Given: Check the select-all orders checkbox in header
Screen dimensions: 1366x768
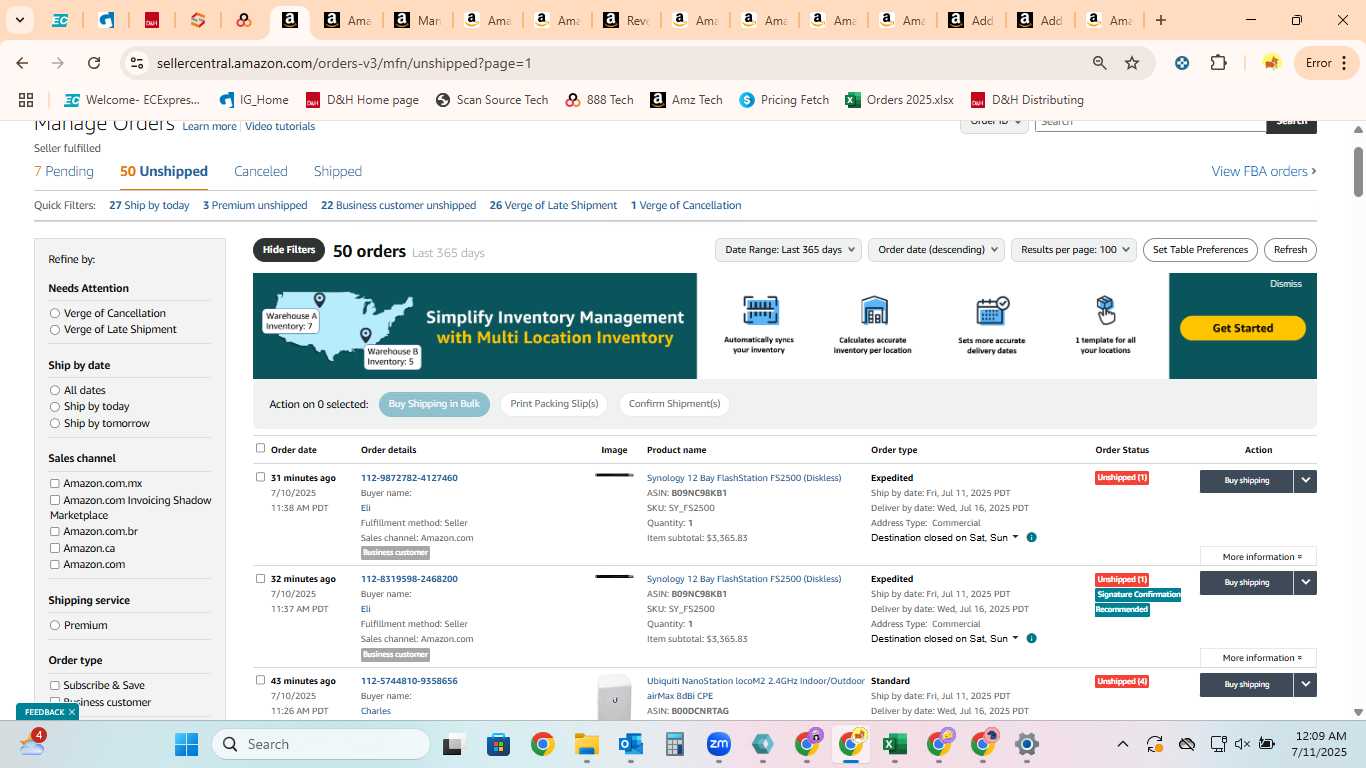Looking at the screenshot, I should [x=261, y=448].
